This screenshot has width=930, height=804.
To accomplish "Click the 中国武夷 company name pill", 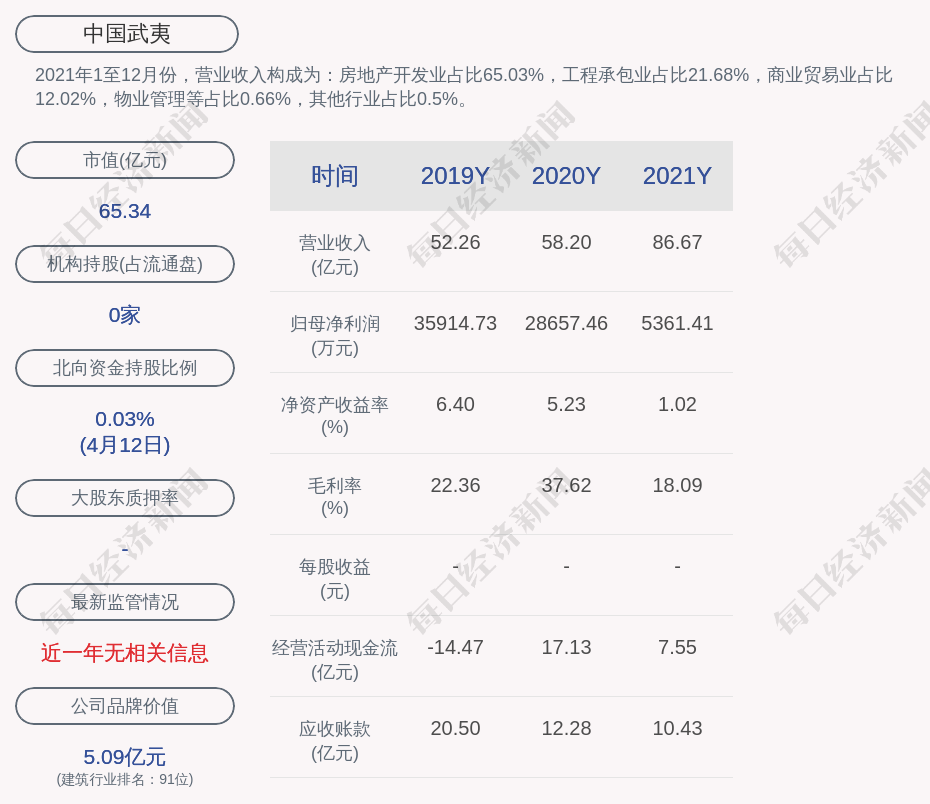I will coord(127,34).
